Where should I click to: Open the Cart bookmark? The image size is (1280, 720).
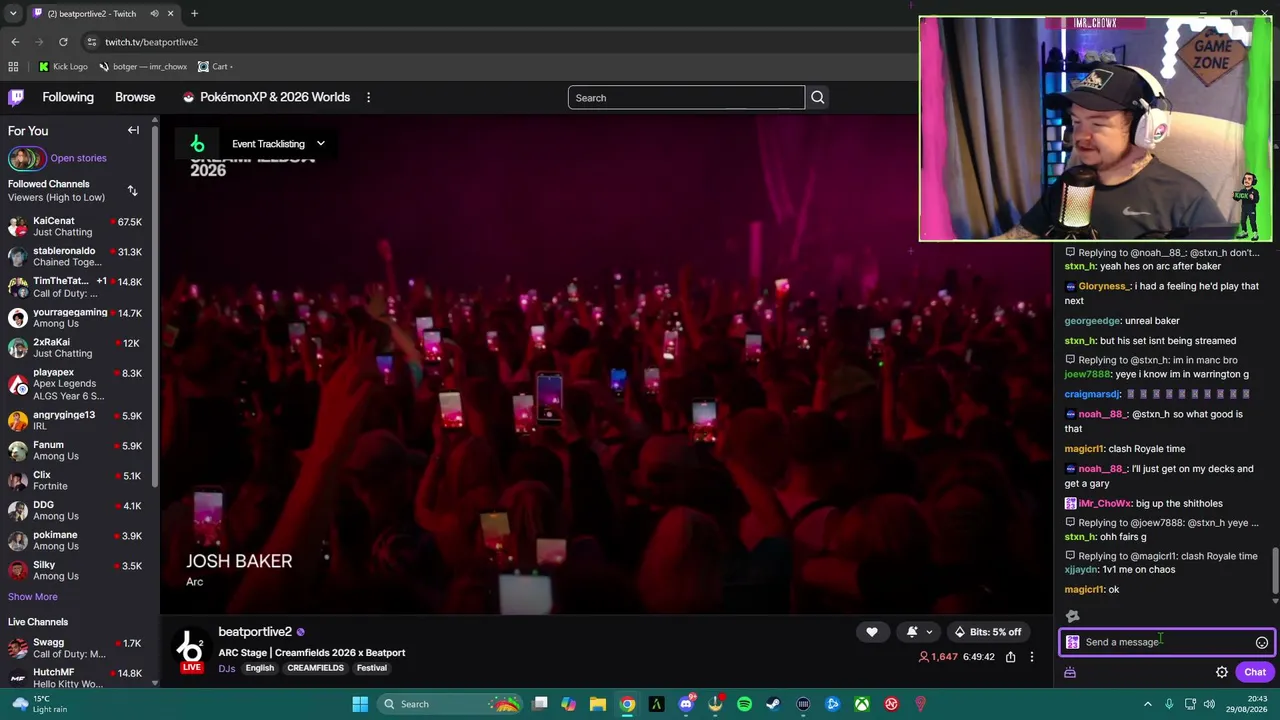pos(214,66)
